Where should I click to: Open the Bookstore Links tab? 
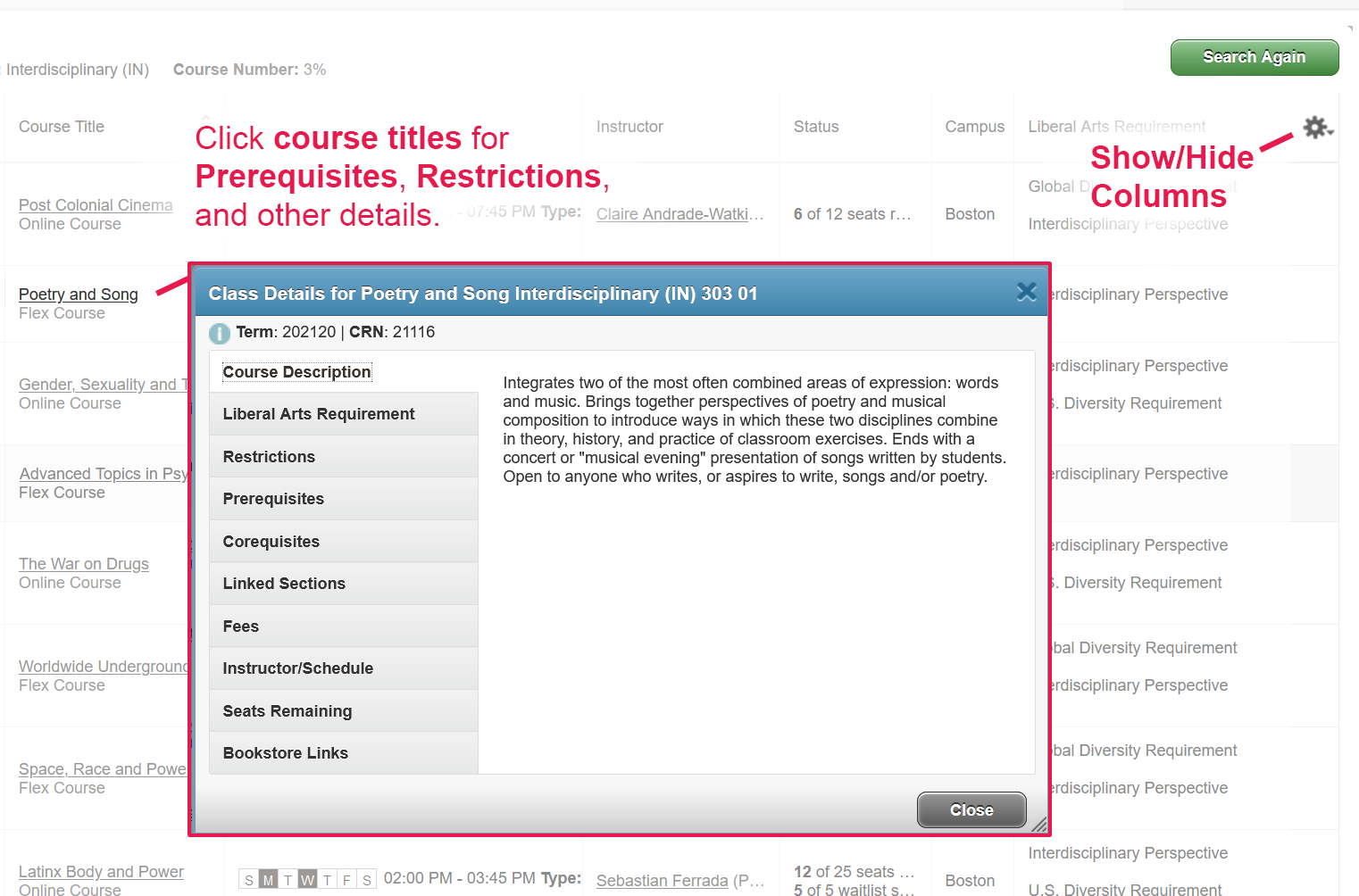pyautogui.click(x=344, y=753)
